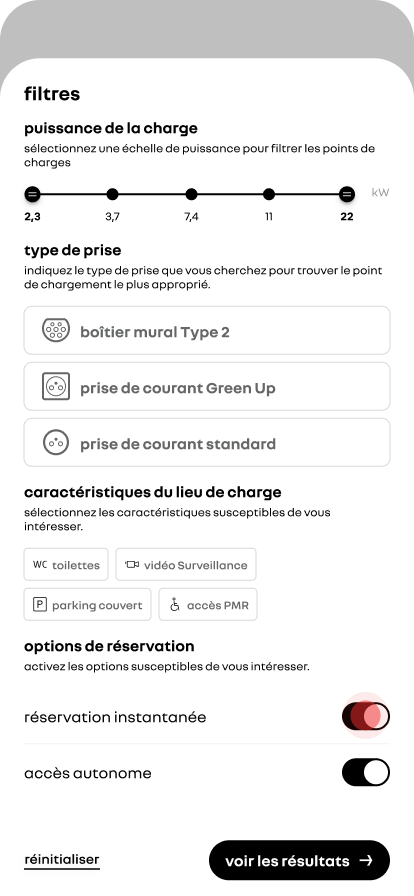Select prise de courant Green Up option
This screenshot has height=896, width=414.
click(x=207, y=386)
